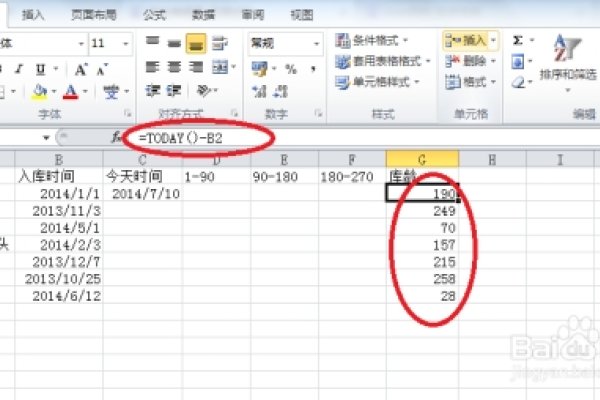Click merge and center icon
Screen dimensions: 600x400
[x=220, y=67]
